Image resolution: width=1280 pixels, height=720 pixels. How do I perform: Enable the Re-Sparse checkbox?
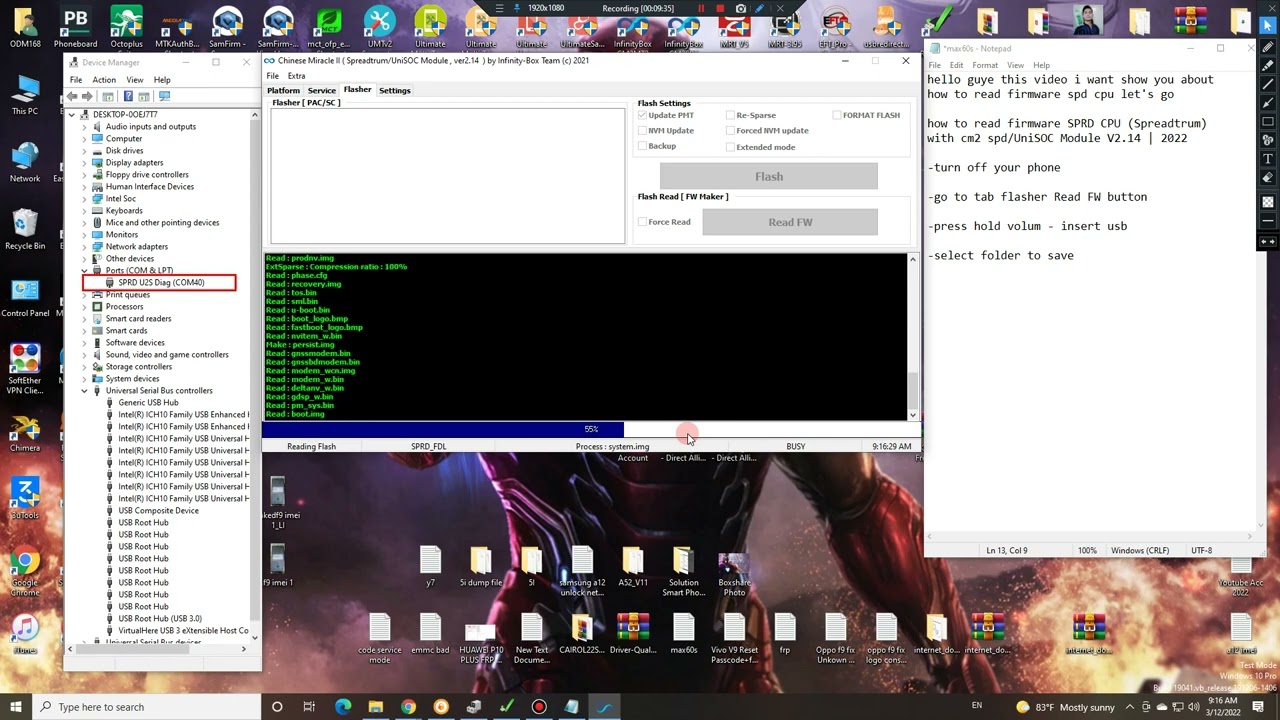pos(730,115)
